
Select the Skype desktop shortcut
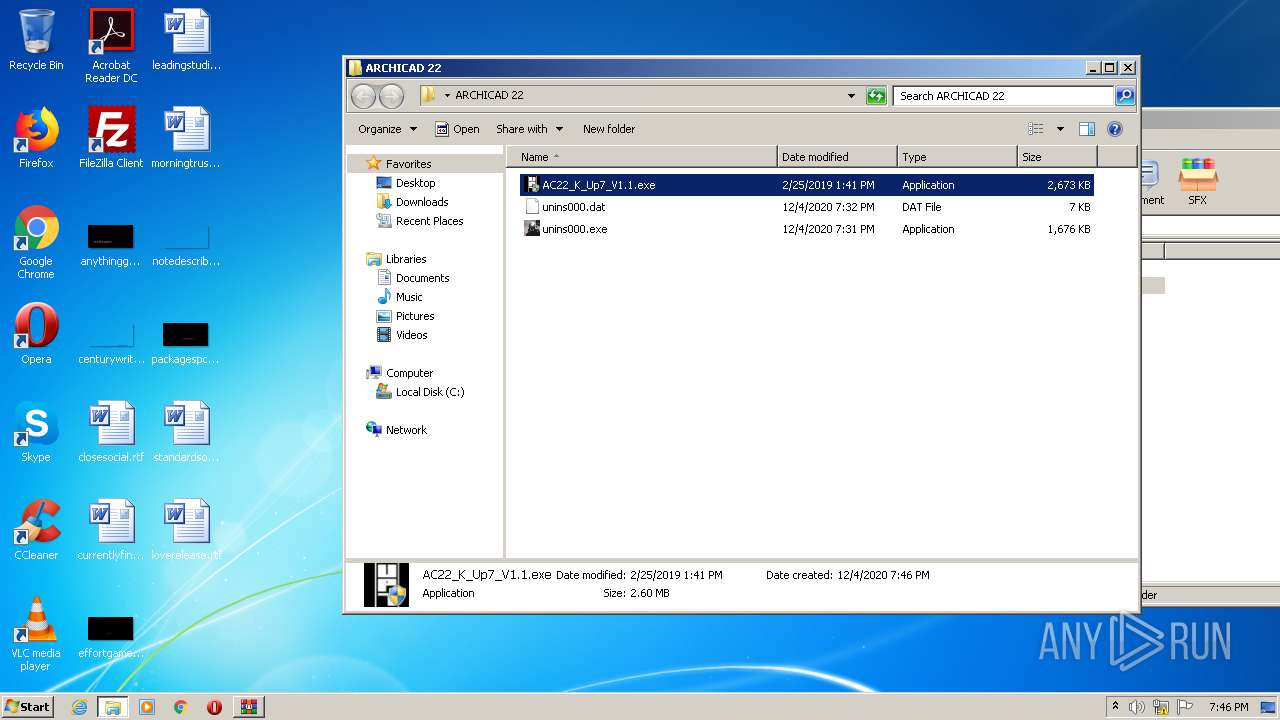[36, 432]
